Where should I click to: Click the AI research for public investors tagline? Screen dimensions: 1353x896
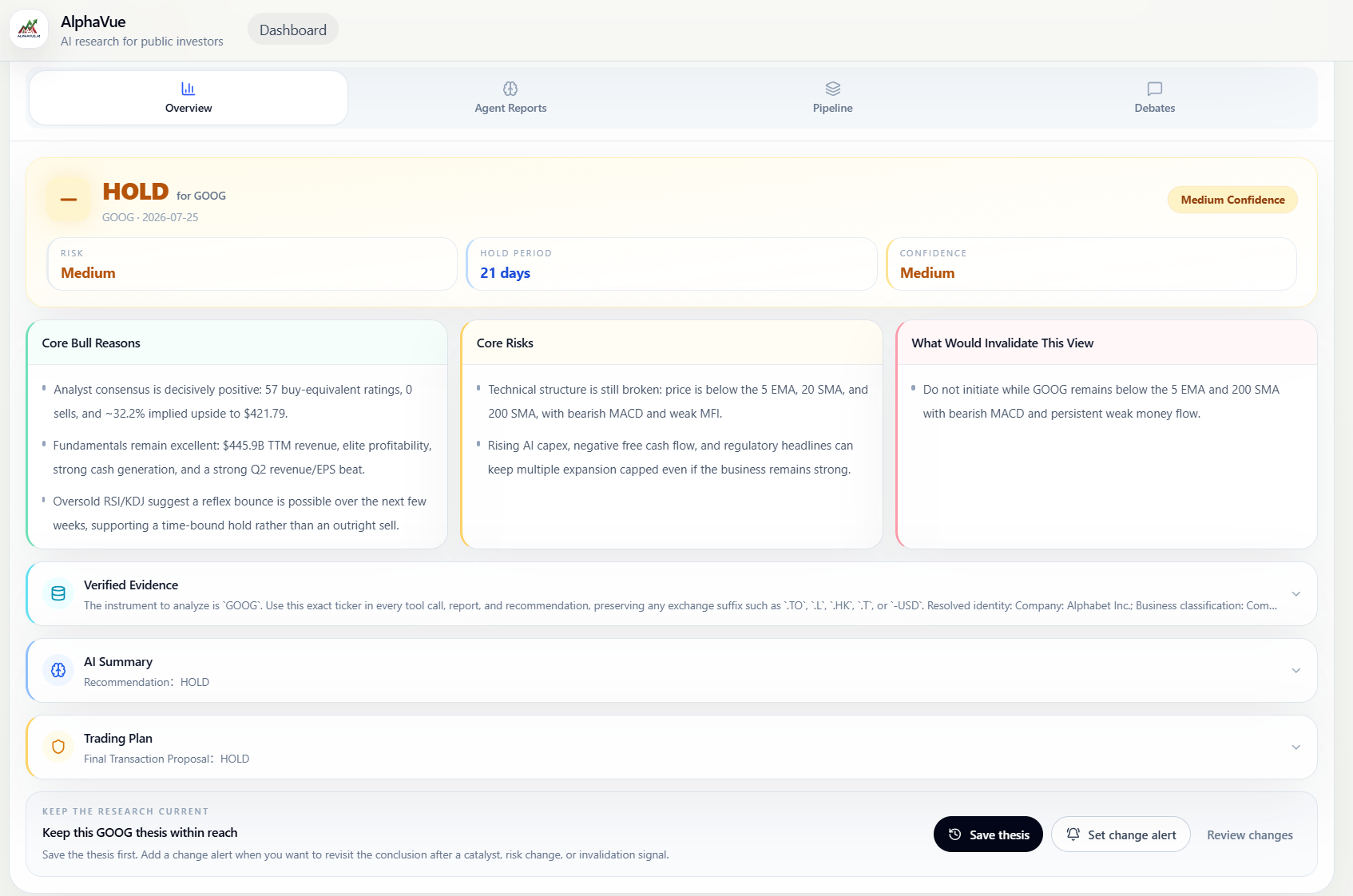tap(142, 42)
